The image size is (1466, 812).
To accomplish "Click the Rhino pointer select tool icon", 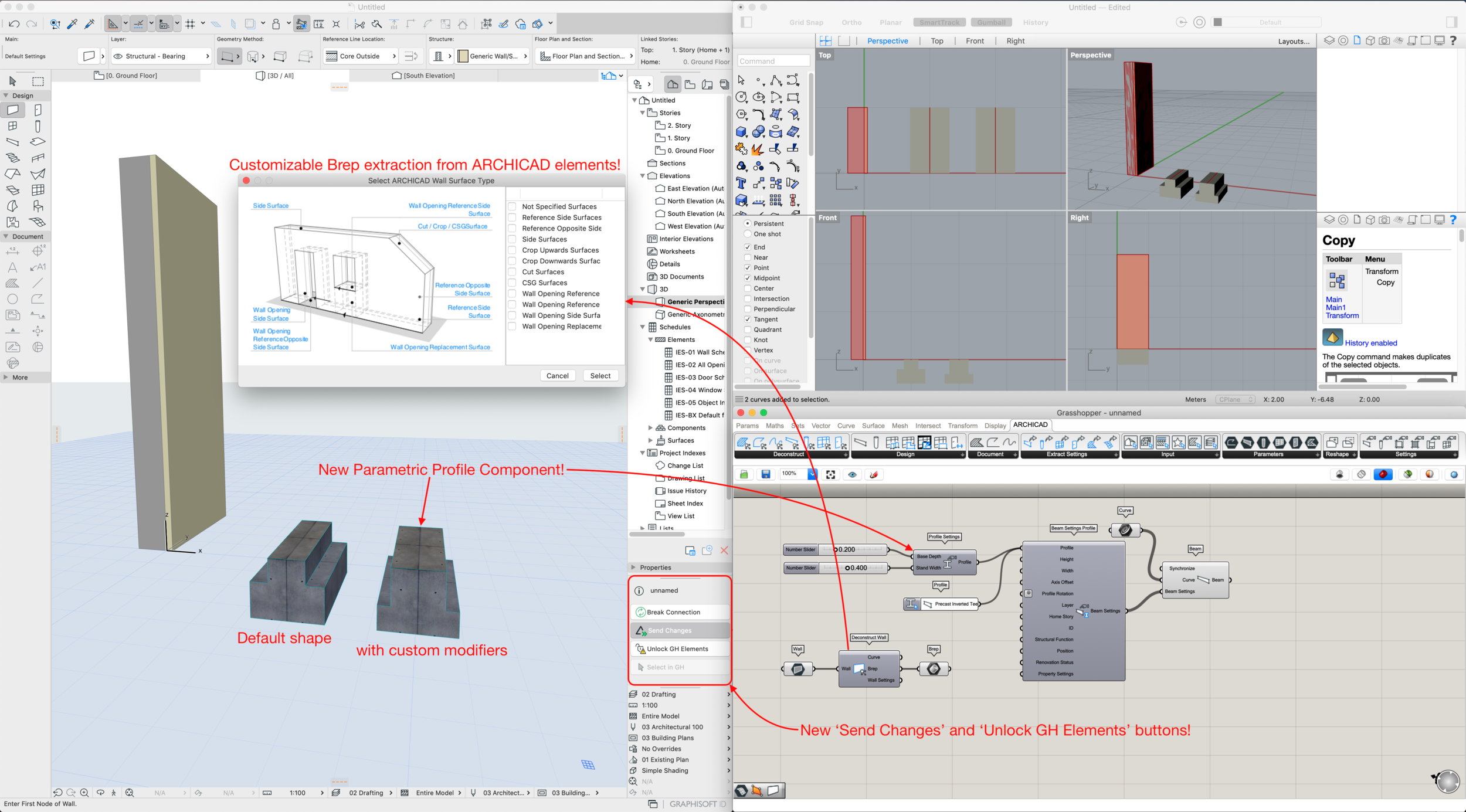I will pos(741,80).
